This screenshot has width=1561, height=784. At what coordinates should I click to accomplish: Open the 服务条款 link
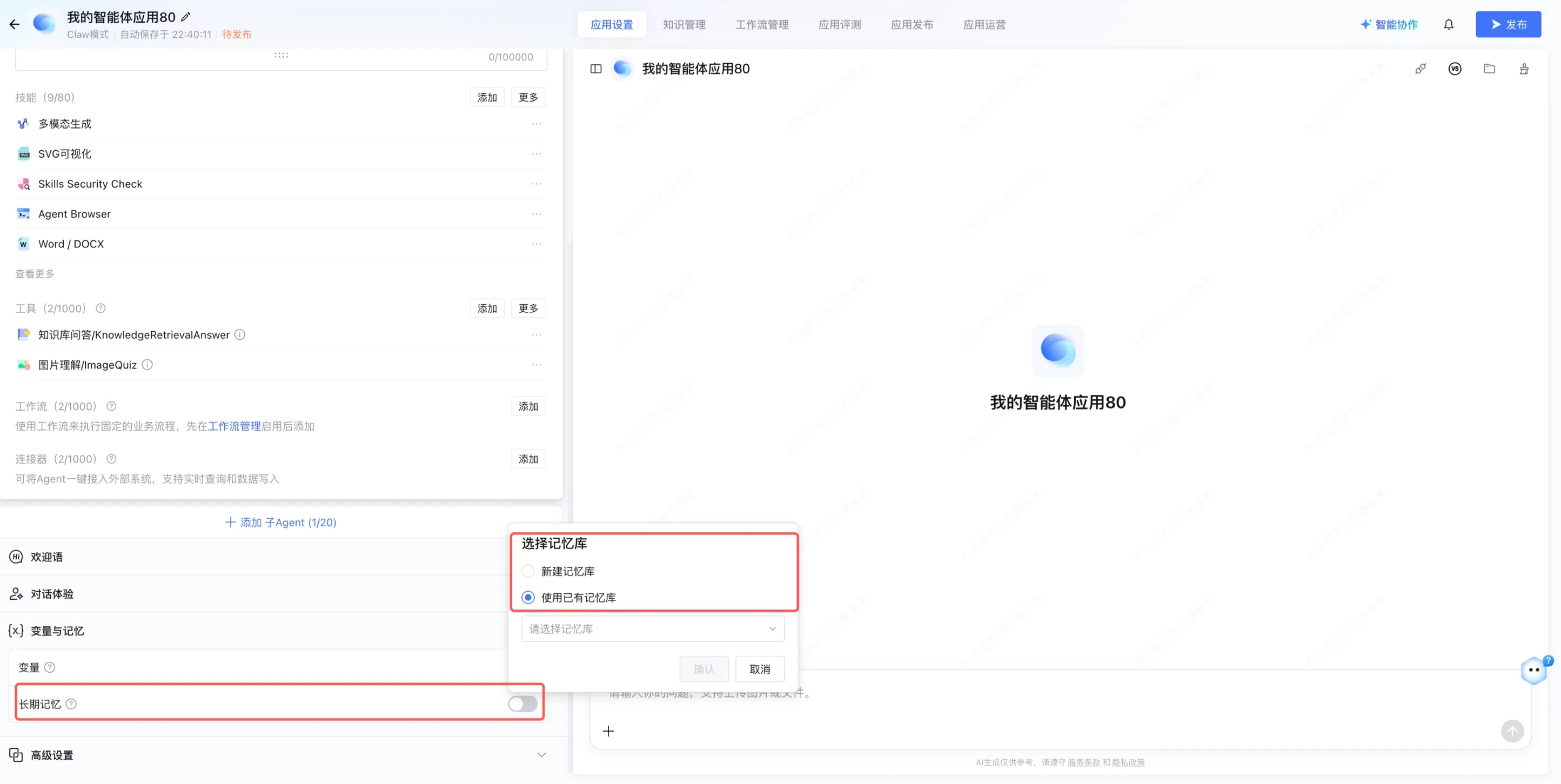pyautogui.click(x=1083, y=762)
